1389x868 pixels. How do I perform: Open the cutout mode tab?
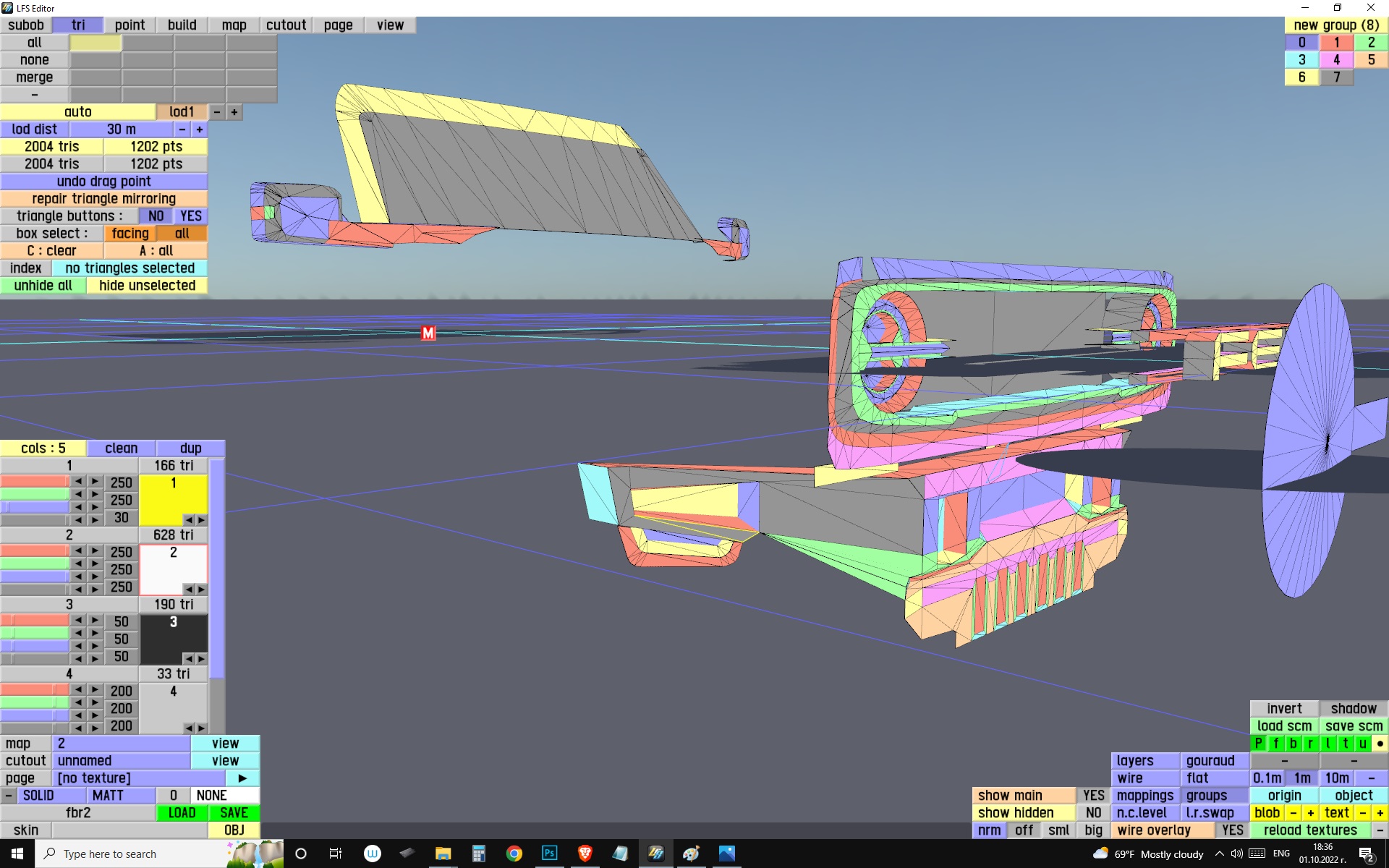(286, 25)
